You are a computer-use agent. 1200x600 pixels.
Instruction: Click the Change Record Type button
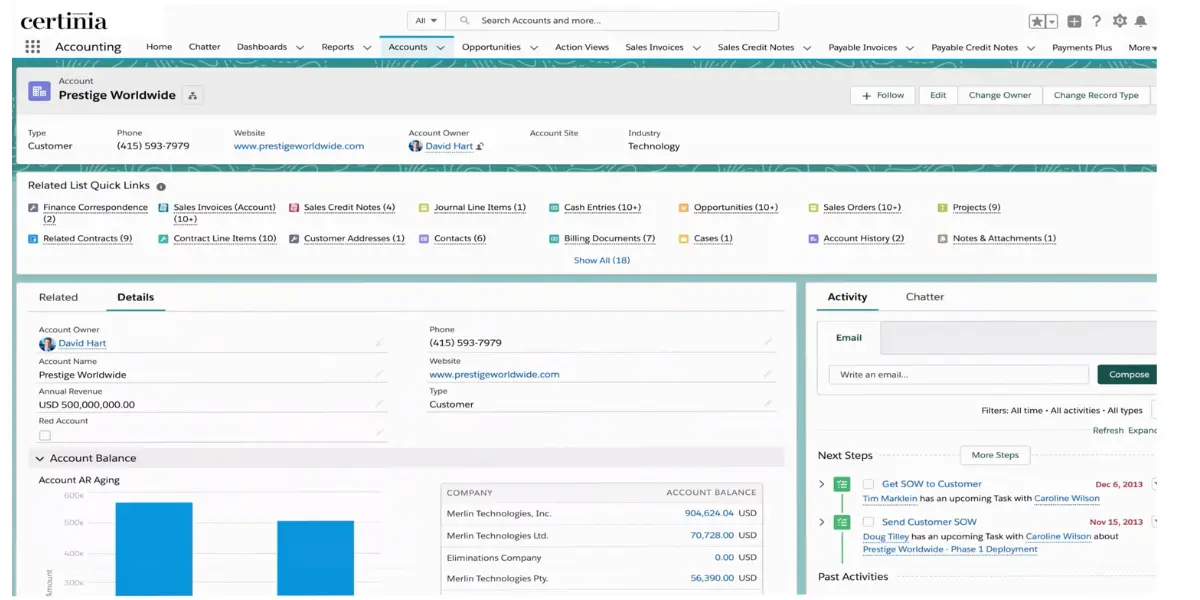1096,95
